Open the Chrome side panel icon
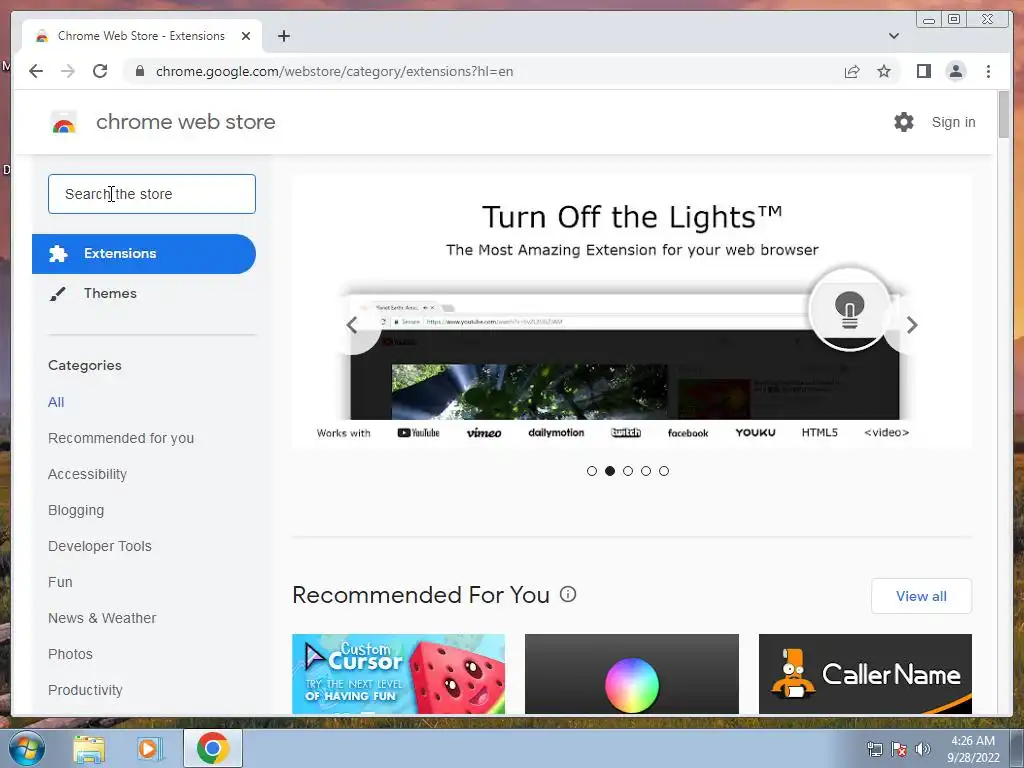 coord(923,71)
